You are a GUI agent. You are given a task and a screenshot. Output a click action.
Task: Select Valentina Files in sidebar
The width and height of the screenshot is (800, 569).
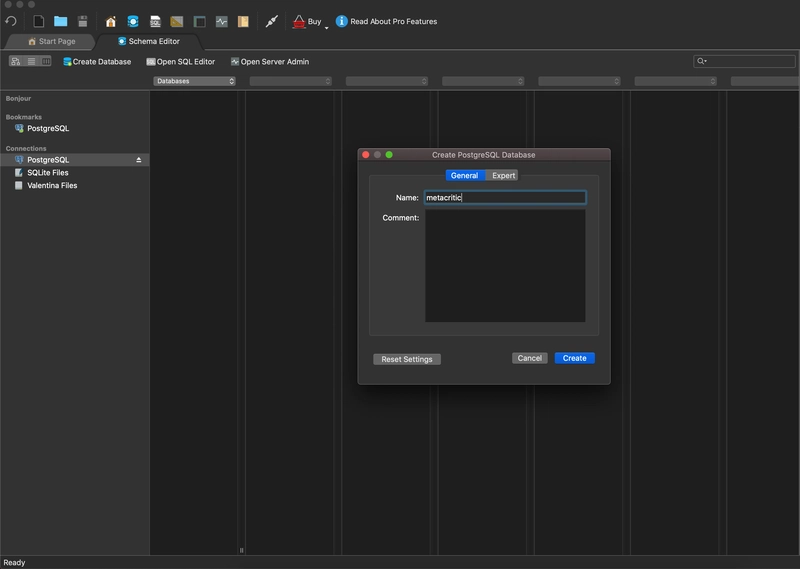(x=52, y=185)
